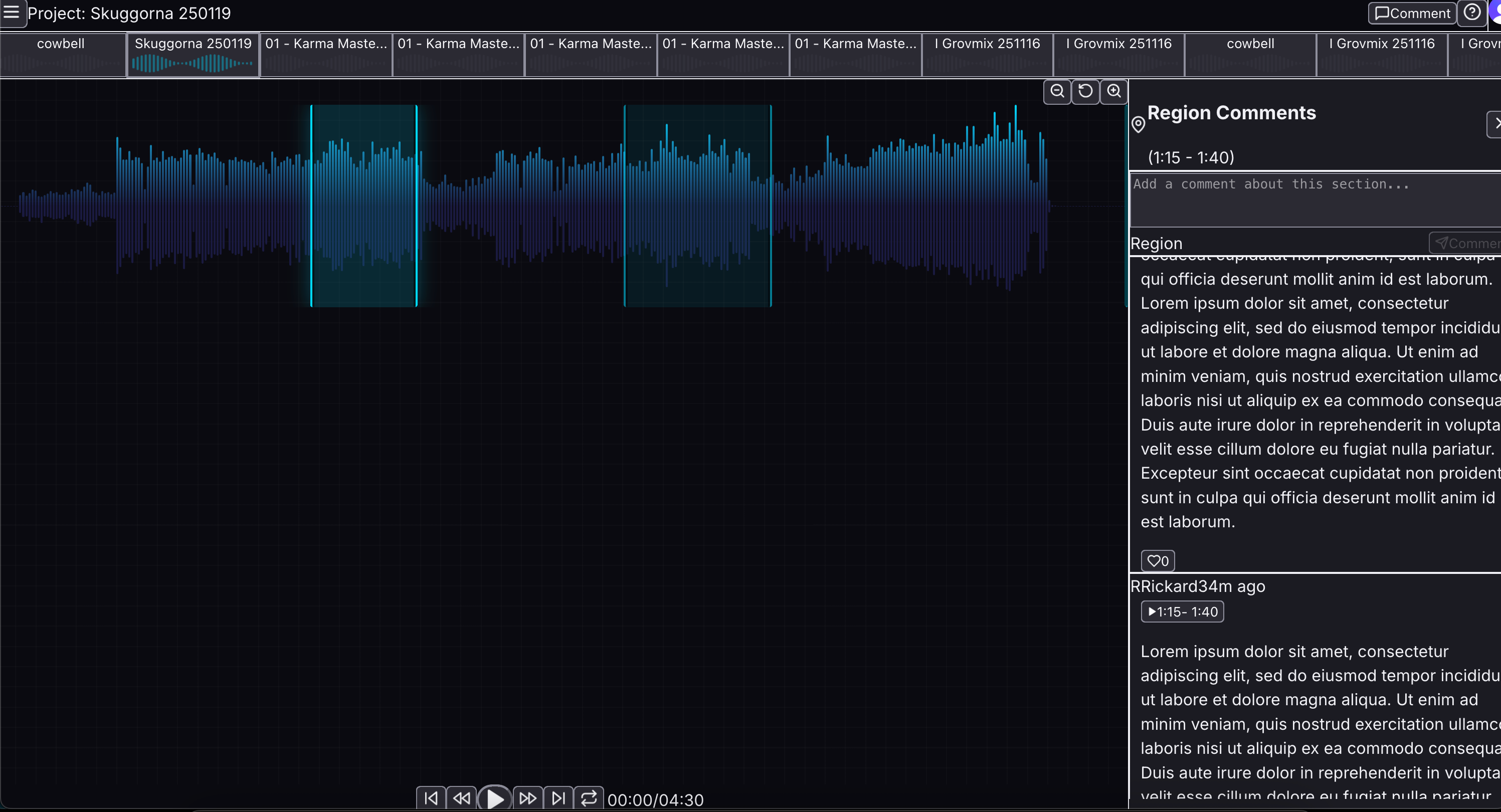
Task: Open the hamburger menu beside the project title
Action: 12,13
